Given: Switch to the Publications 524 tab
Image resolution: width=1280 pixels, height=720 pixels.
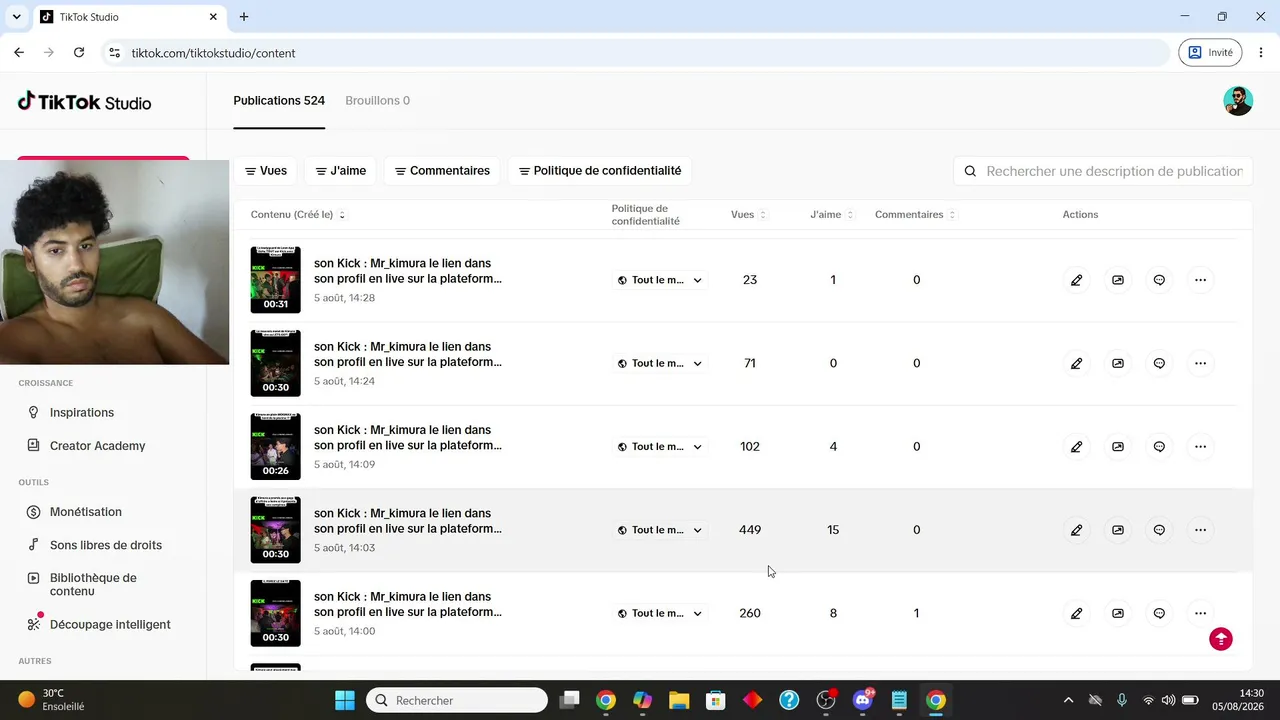Looking at the screenshot, I should [279, 101].
